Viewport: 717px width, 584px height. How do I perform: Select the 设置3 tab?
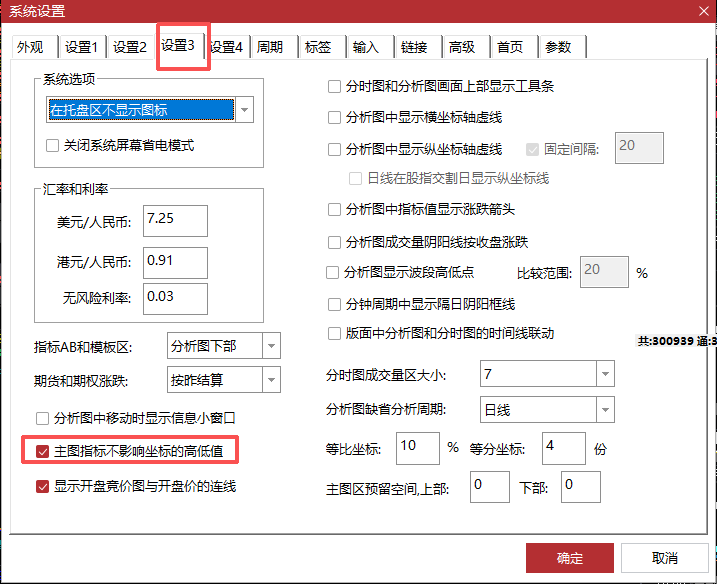point(180,45)
